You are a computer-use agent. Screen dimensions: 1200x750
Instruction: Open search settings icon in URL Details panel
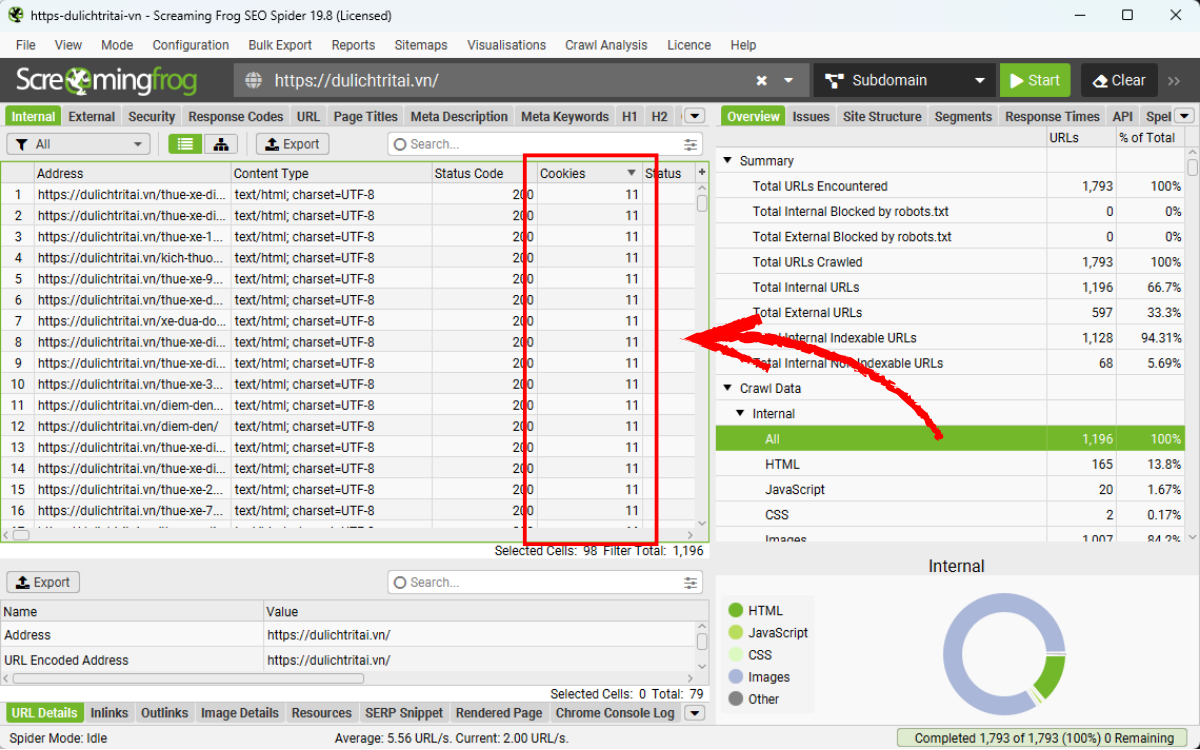tap(690, 582)
